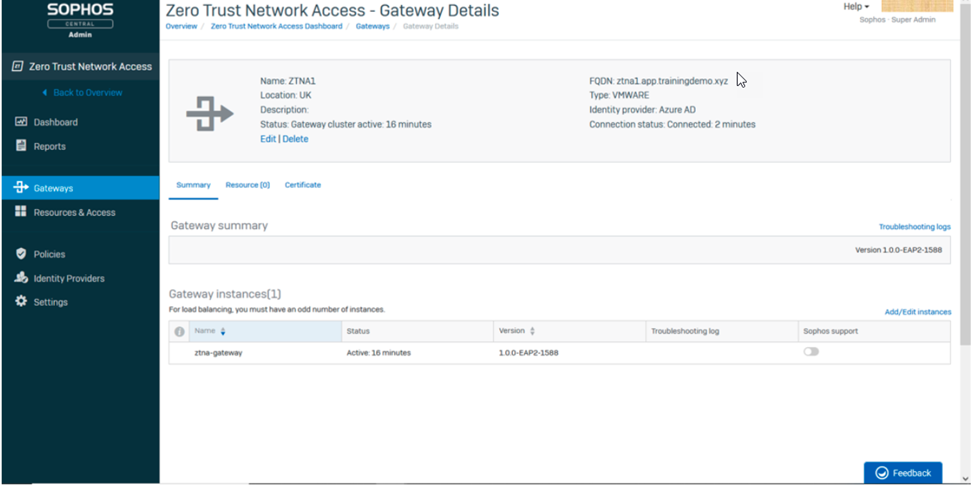Click the Version column sort arrows
975x486 pixels.
(532, 331)
